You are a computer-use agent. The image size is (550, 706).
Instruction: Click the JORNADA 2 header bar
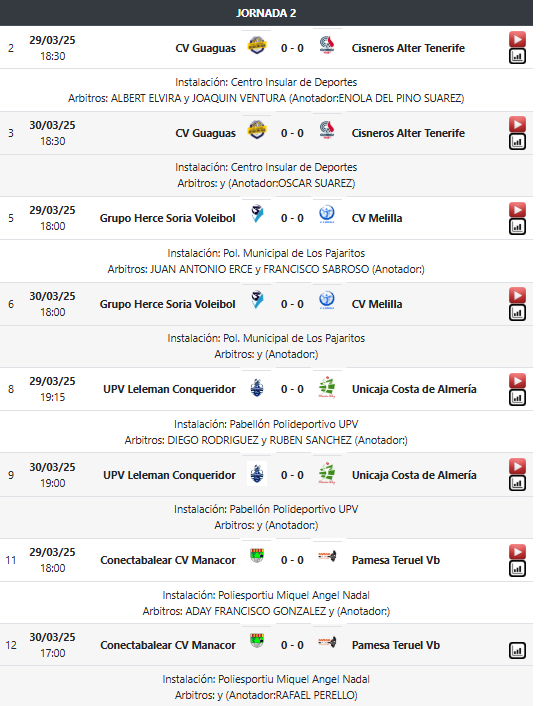click(266, 13)
